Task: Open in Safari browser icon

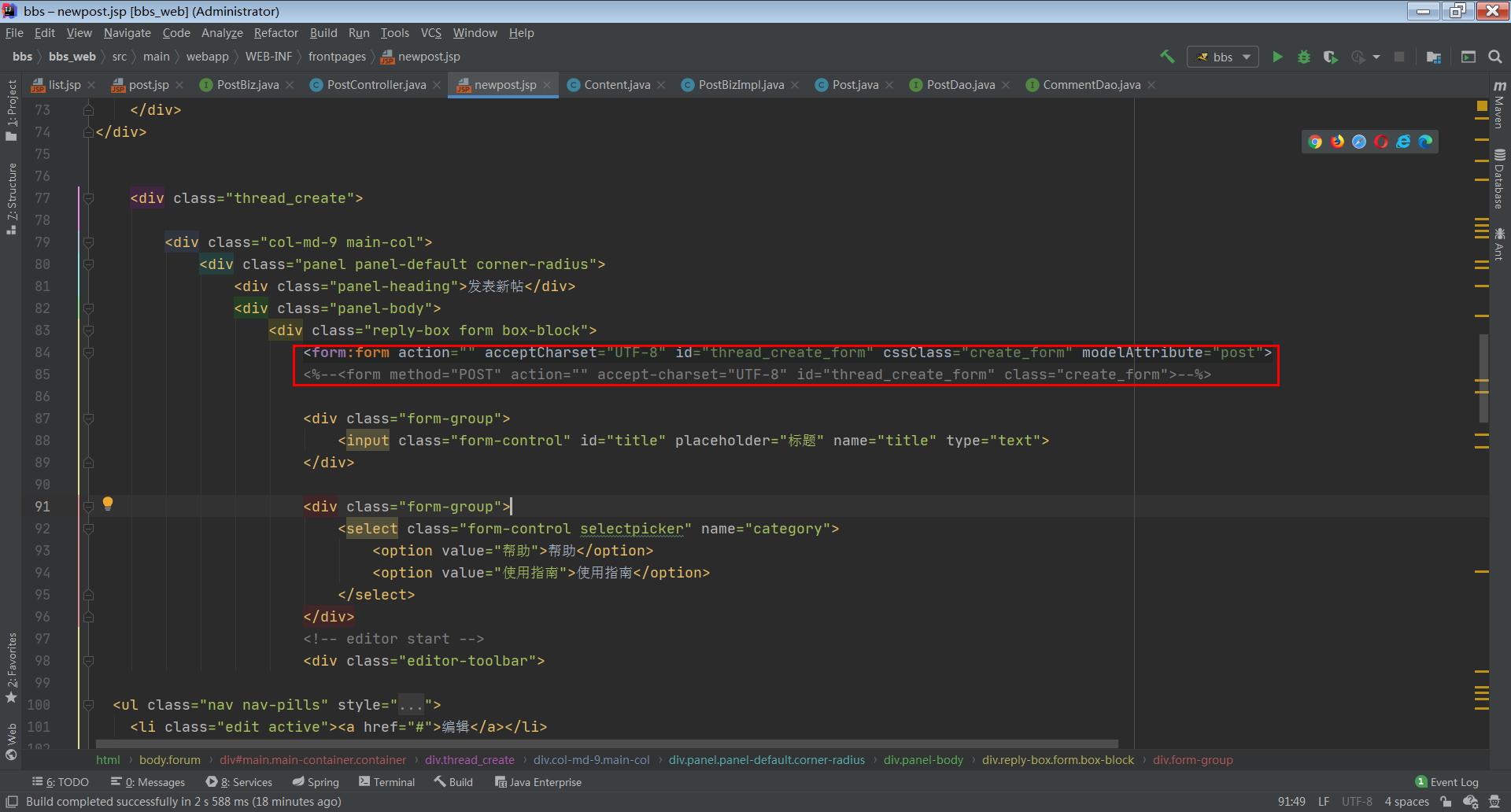Action: [1359, 142]
